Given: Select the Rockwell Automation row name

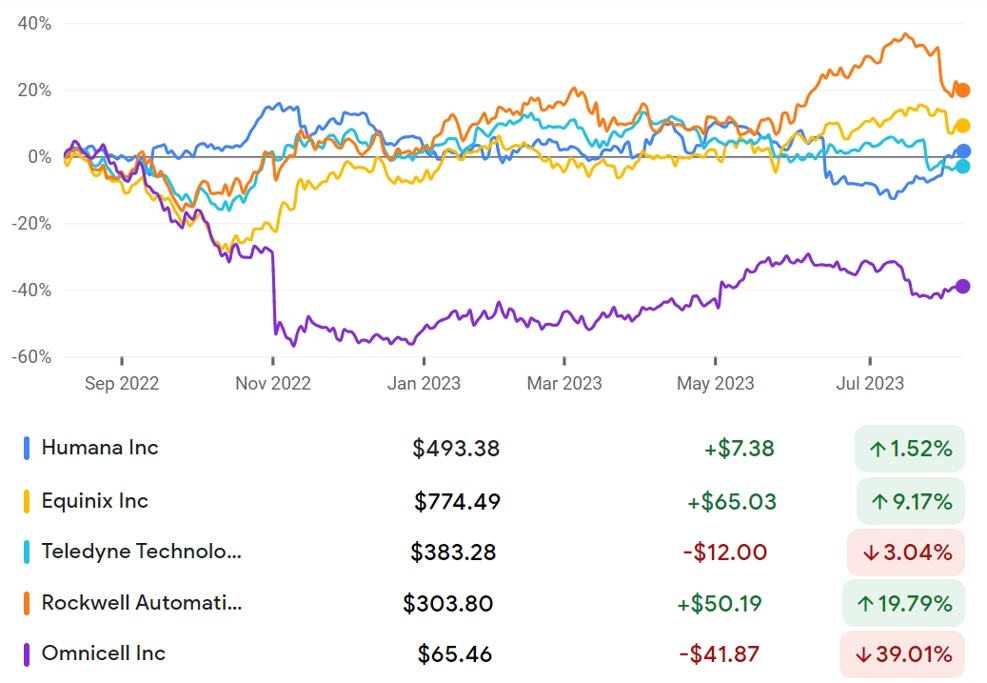Looking at the screenshot, I should 142,602.
